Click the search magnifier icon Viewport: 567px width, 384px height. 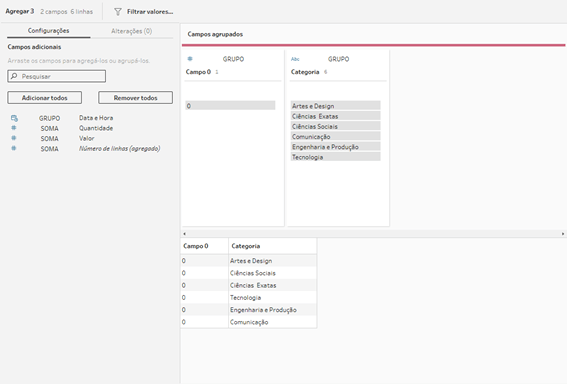pyautogui.click(x=14, y=76)
